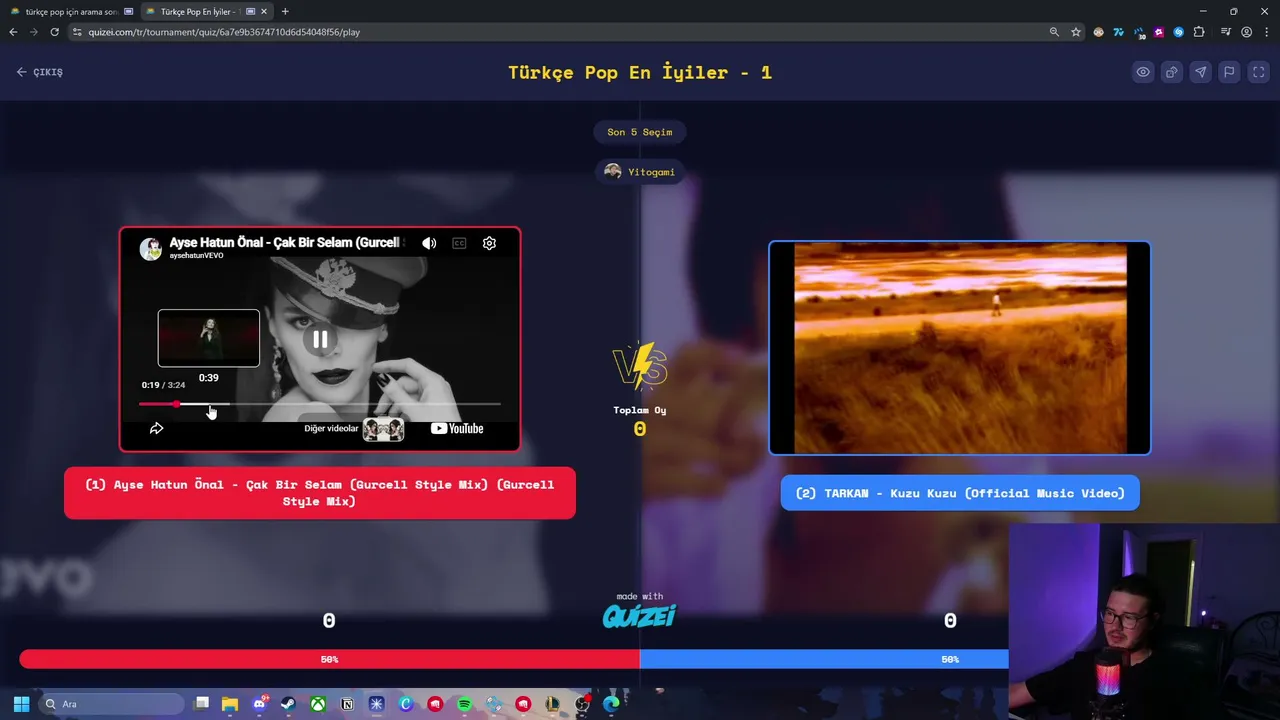This screenshot has width=1280, height=720.
Task: Report quiz with the flag icon
Action: click(x=1230, y=72)
